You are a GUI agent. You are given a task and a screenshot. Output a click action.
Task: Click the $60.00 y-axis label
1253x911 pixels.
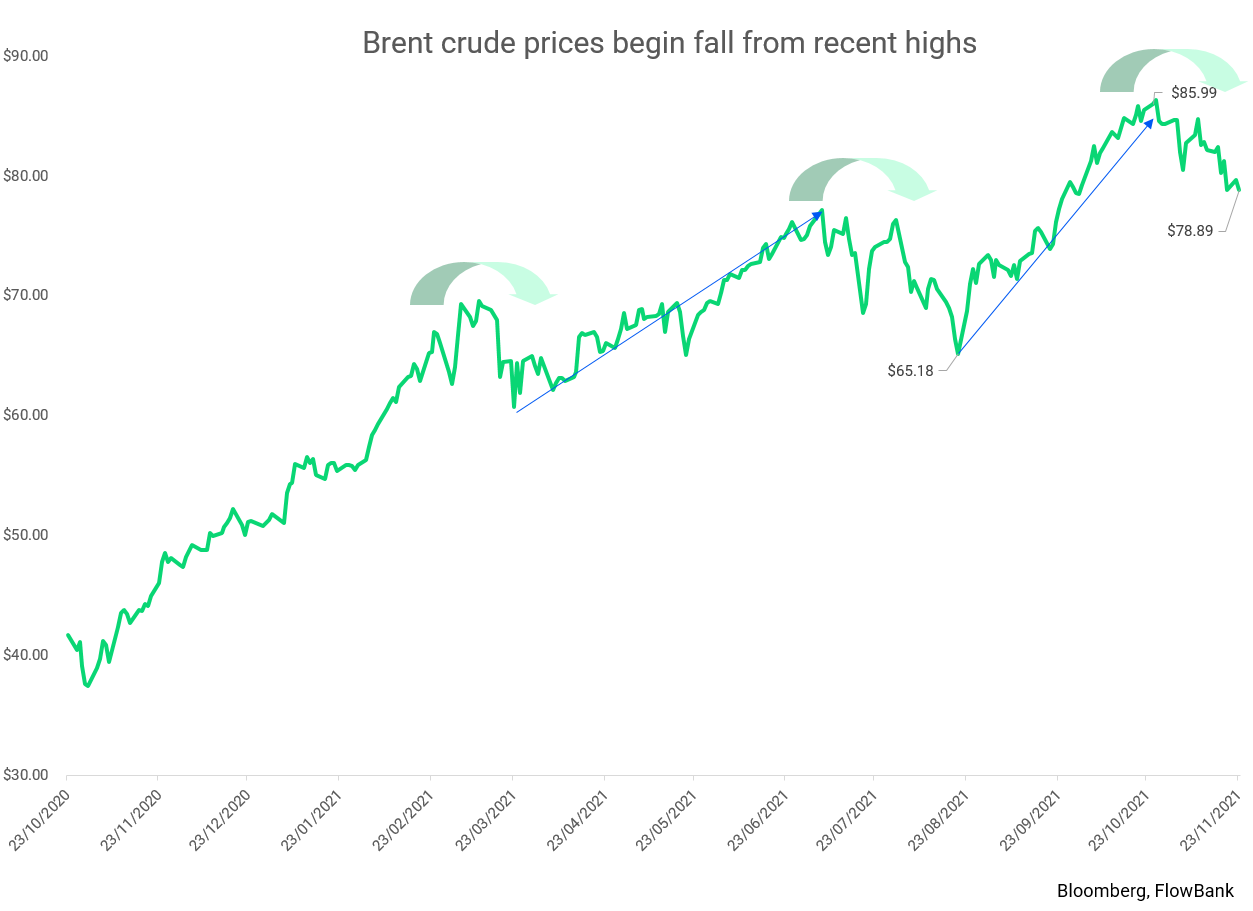26,415
